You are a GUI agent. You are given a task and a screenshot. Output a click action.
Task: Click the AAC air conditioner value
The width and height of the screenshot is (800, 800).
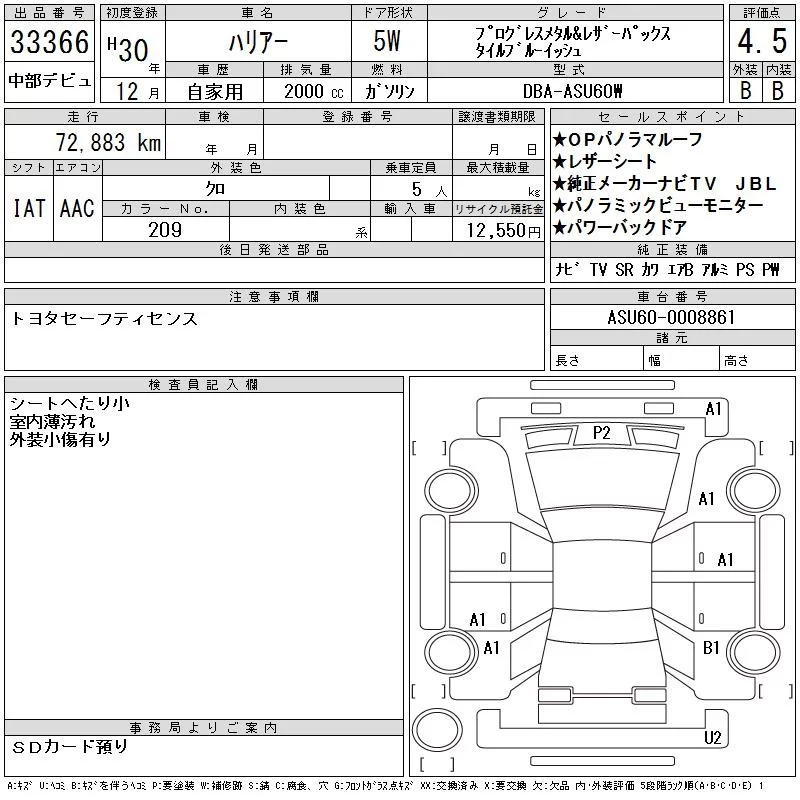77,208
